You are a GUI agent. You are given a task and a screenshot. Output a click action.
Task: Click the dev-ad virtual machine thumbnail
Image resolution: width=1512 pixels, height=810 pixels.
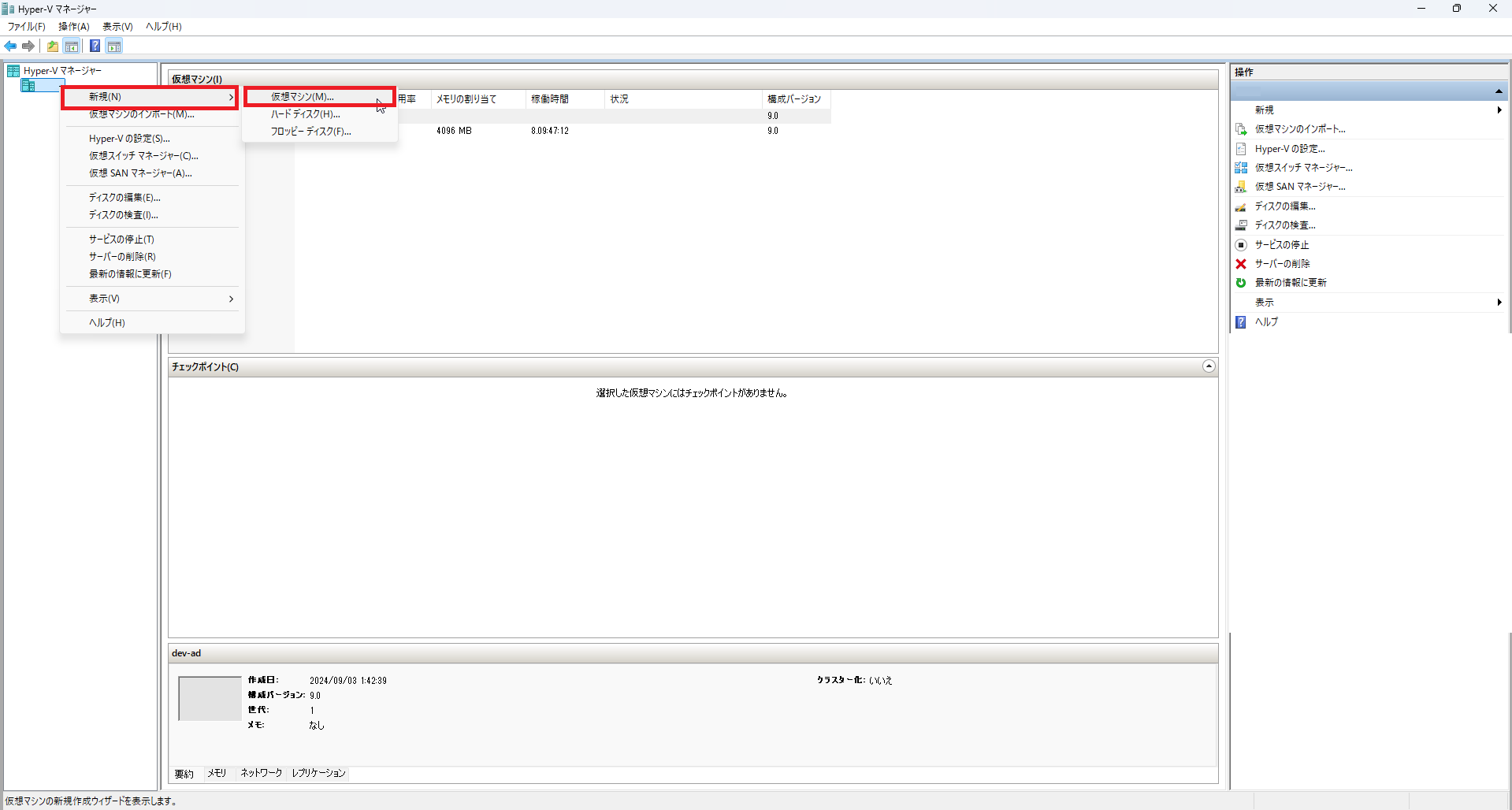tap(210, 698)
